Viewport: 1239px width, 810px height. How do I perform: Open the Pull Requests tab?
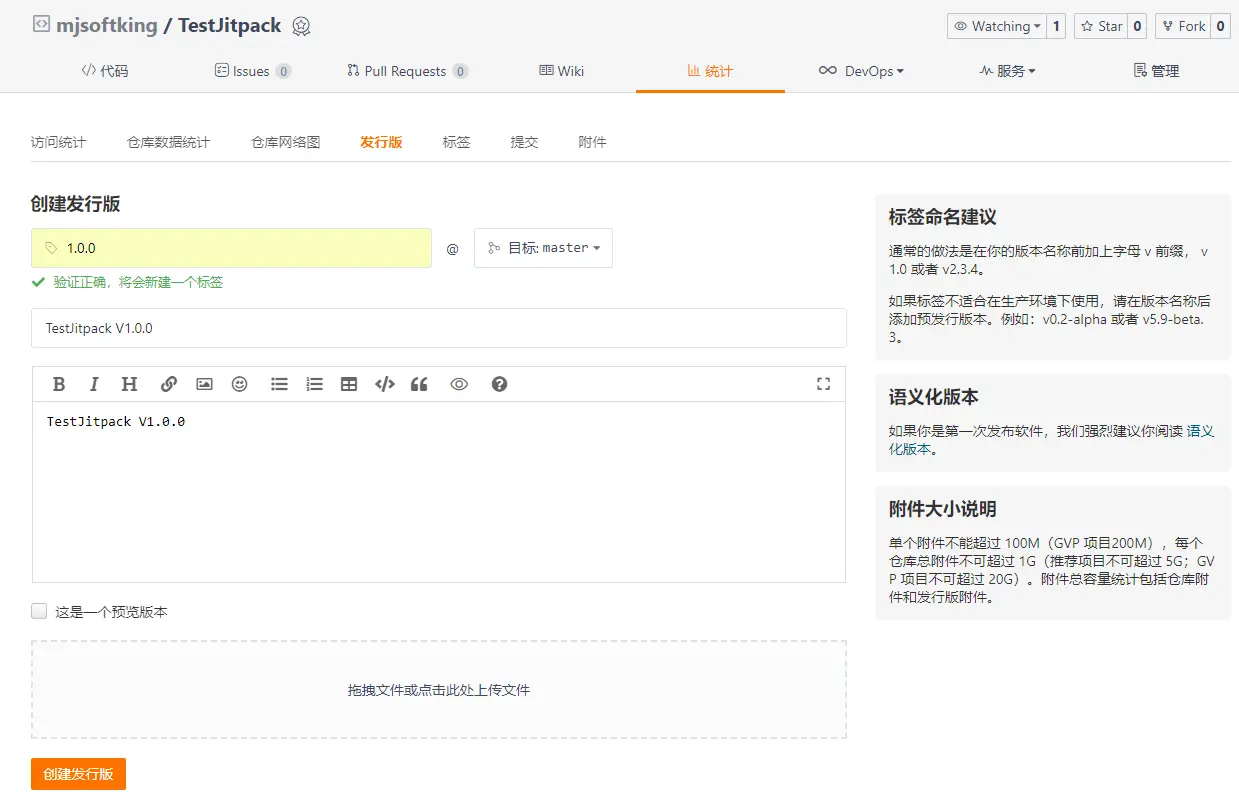pyautogui.click(x=406, y=71)
